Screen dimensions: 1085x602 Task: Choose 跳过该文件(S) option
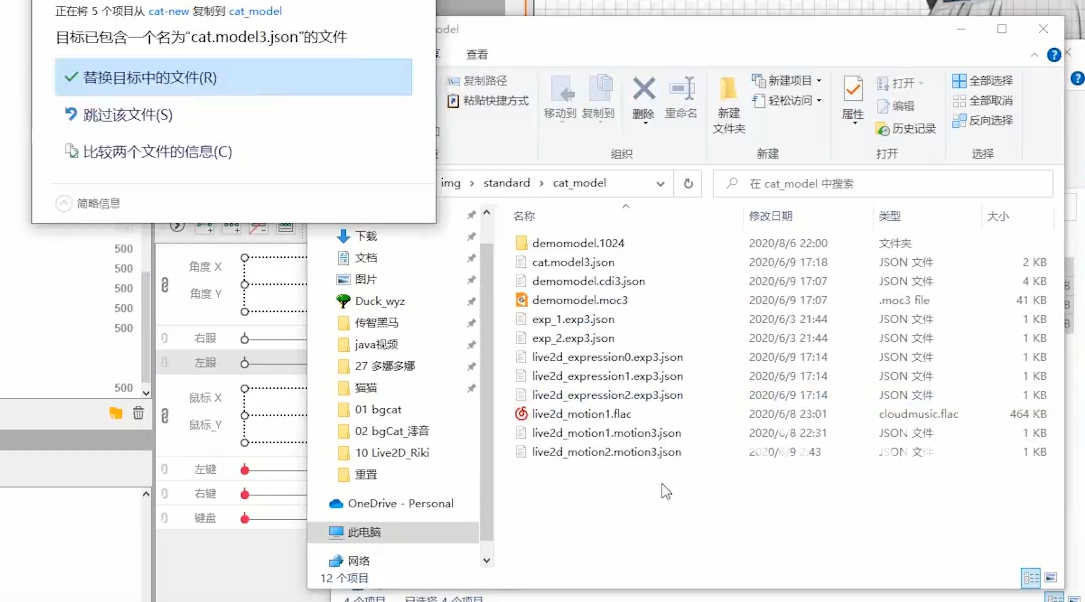127,115
